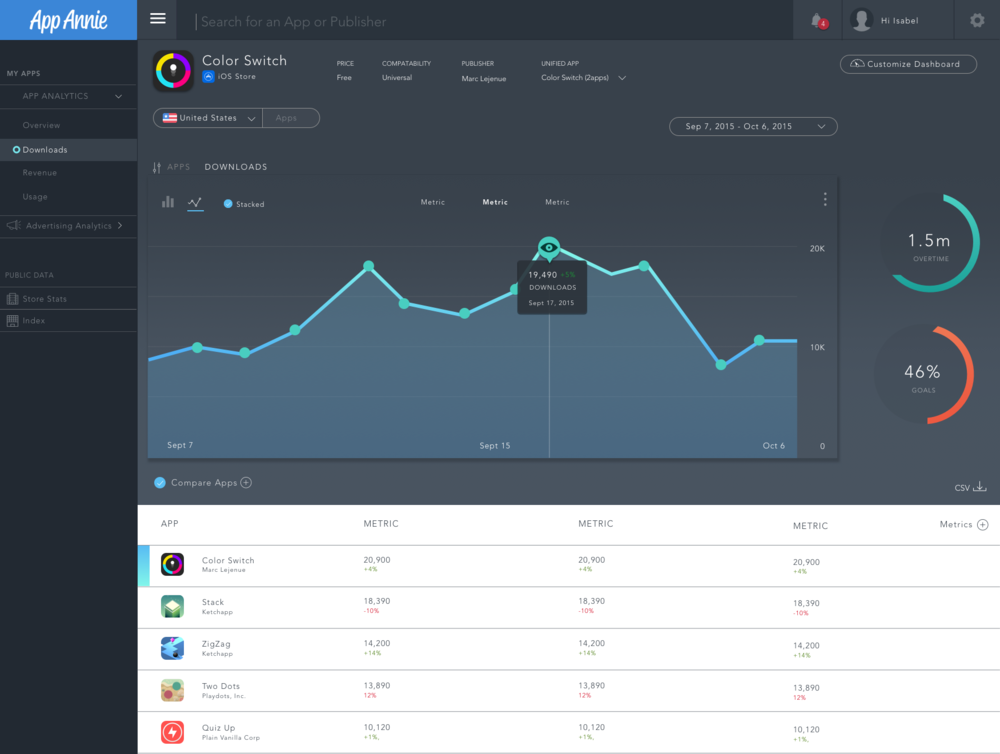Click the ZigZag app icon in table
The height and width of the screenshot is (754, 1000).
coord(172,648)
